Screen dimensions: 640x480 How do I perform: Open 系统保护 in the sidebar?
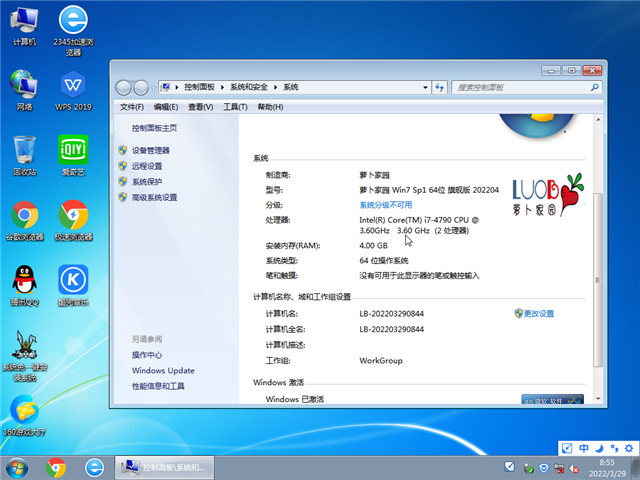(x=147, y=182)
